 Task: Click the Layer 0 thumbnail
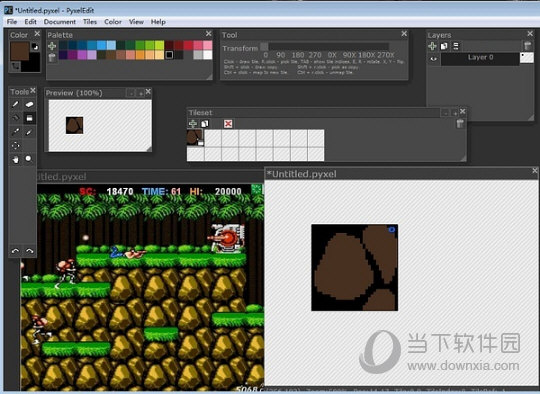527,58
